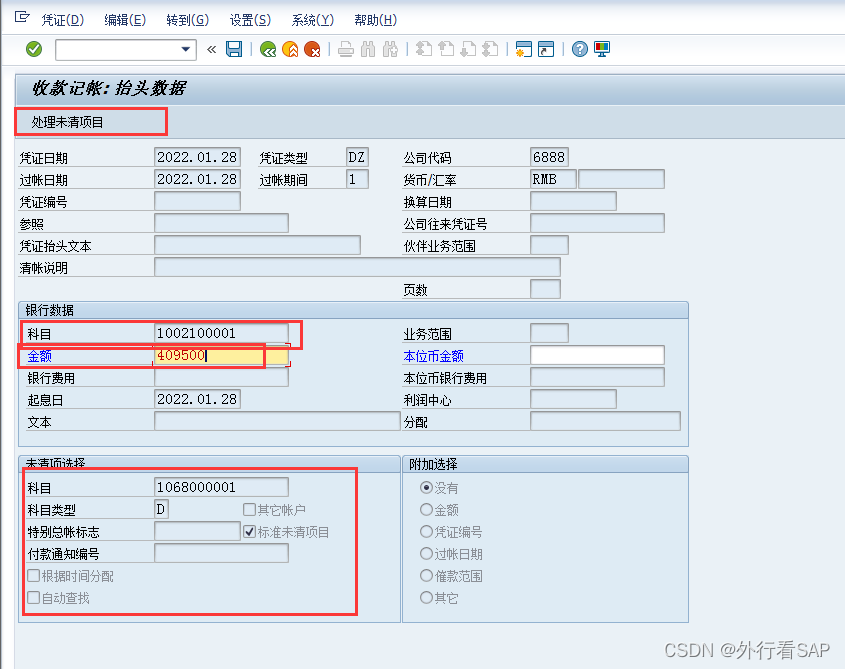Click the 本位币金额 input field
The height and width of the screenshot is (669, 845).
pyautogui.click(x=597, y=355)
